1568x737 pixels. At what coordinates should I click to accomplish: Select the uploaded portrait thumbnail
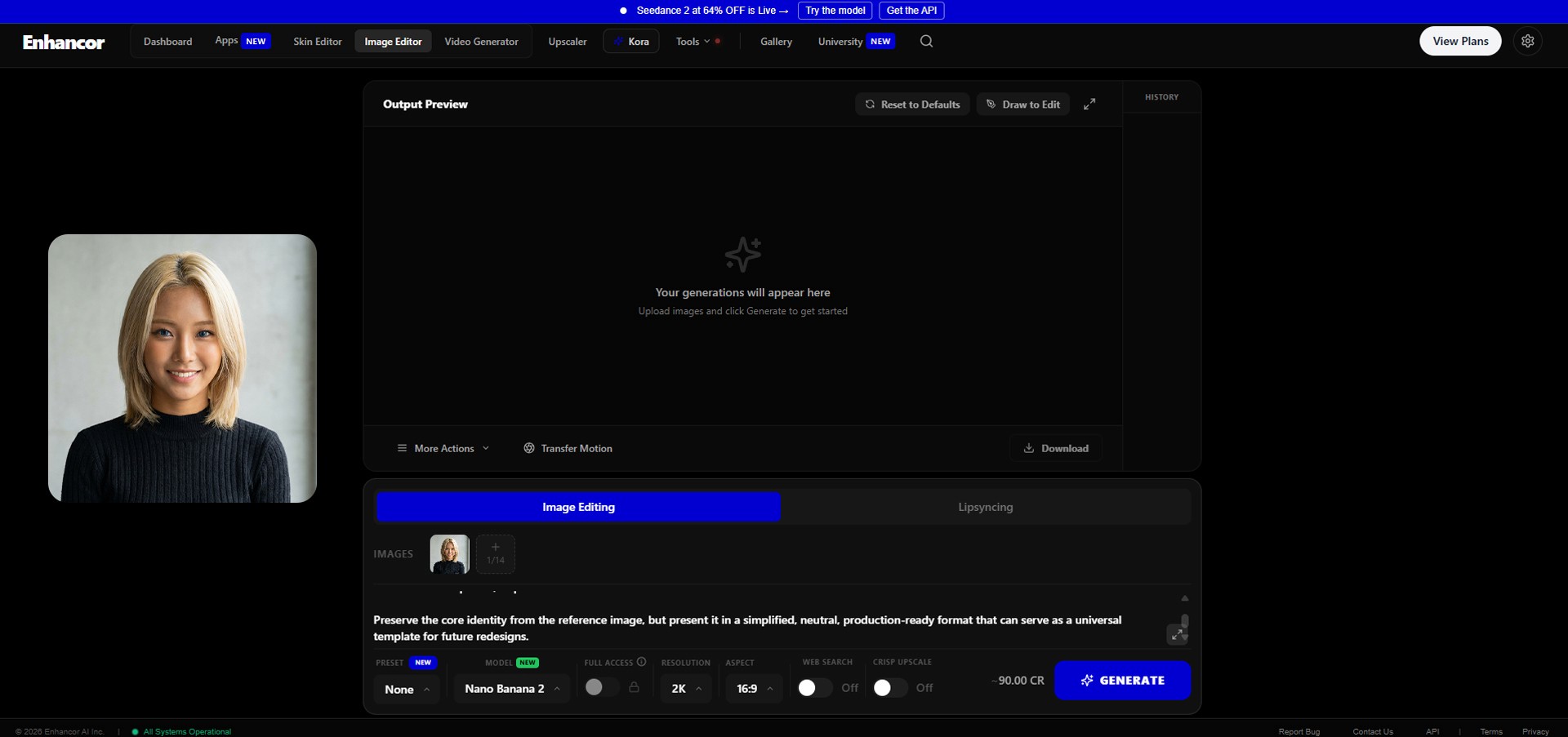(x=449, y=554)
